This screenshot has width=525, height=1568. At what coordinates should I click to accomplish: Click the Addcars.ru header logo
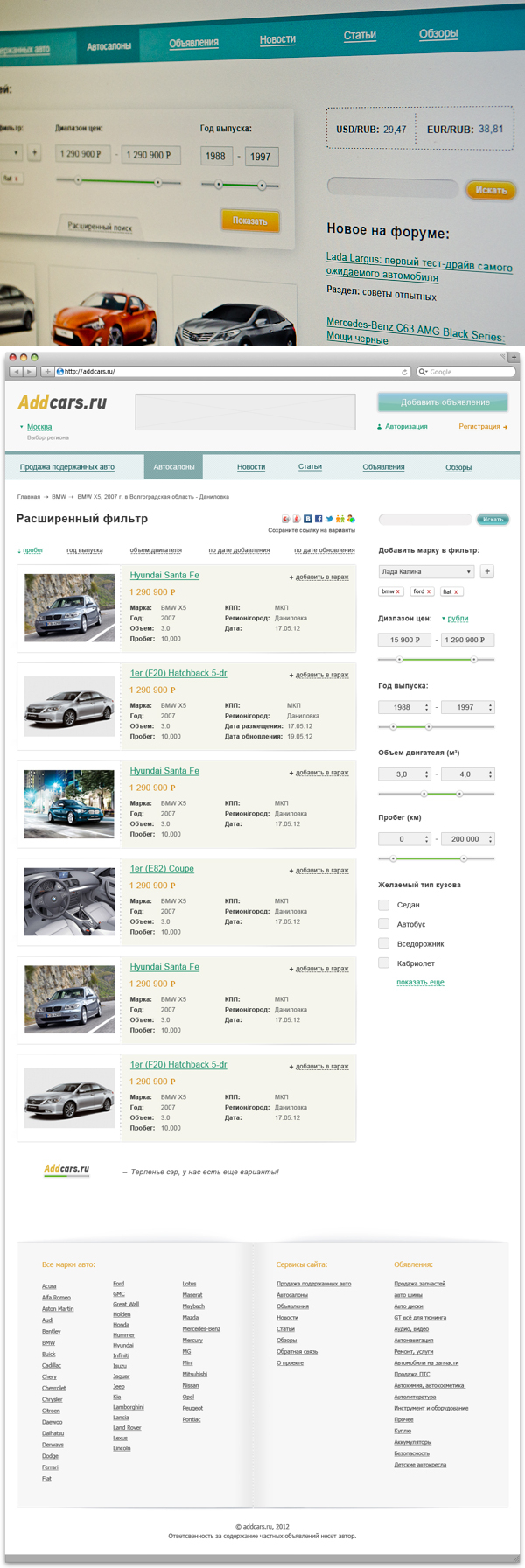62,402
